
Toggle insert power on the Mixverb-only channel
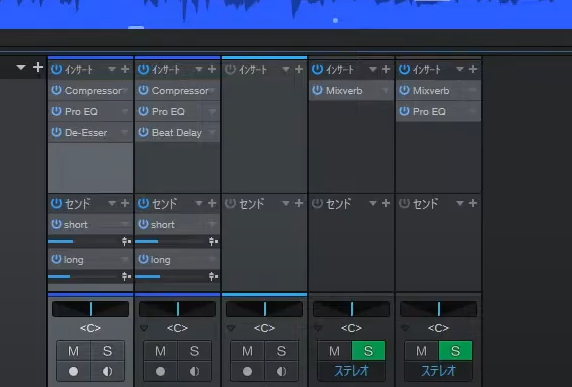317,69
